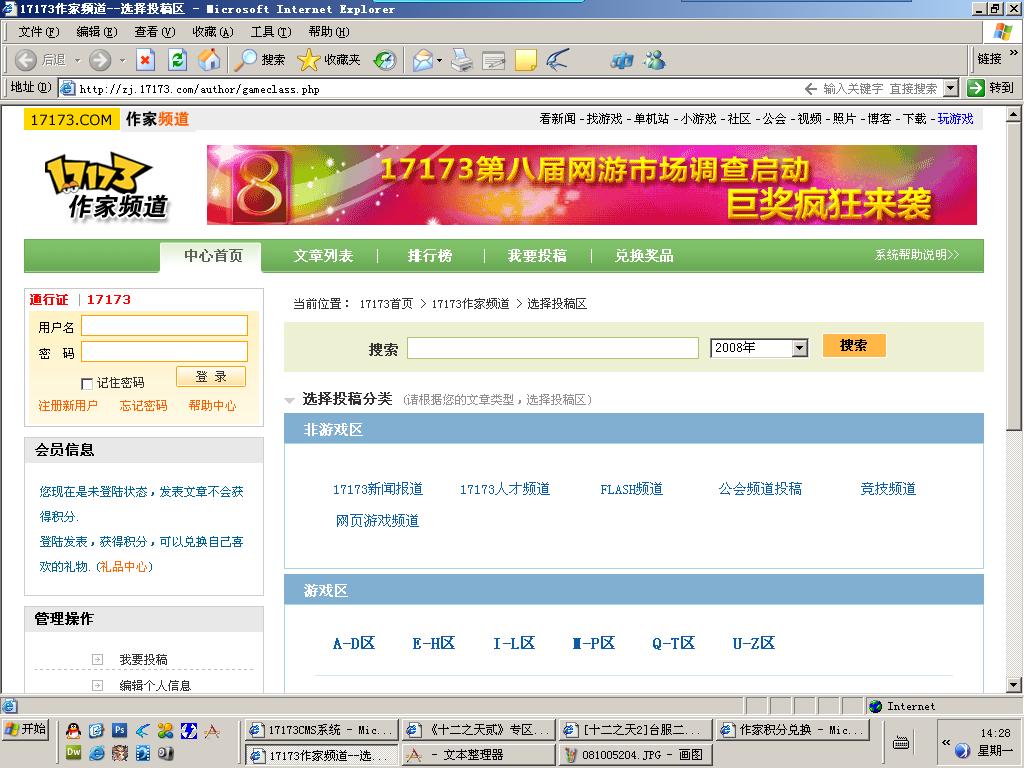
Task: Open the address bar dropdown arrow
Action: click(952, 88)
